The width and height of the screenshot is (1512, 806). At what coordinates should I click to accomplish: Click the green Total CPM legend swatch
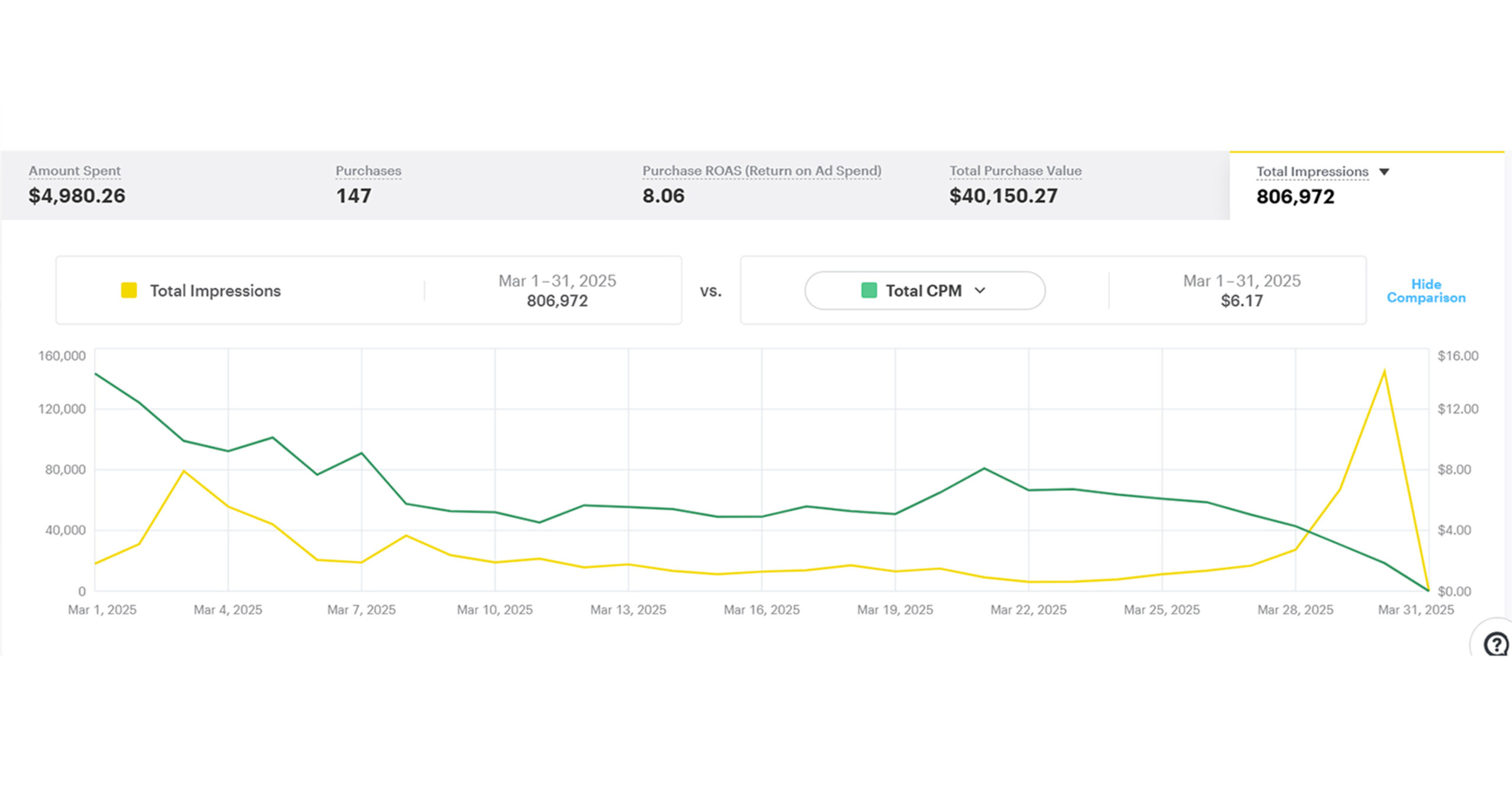869,291
